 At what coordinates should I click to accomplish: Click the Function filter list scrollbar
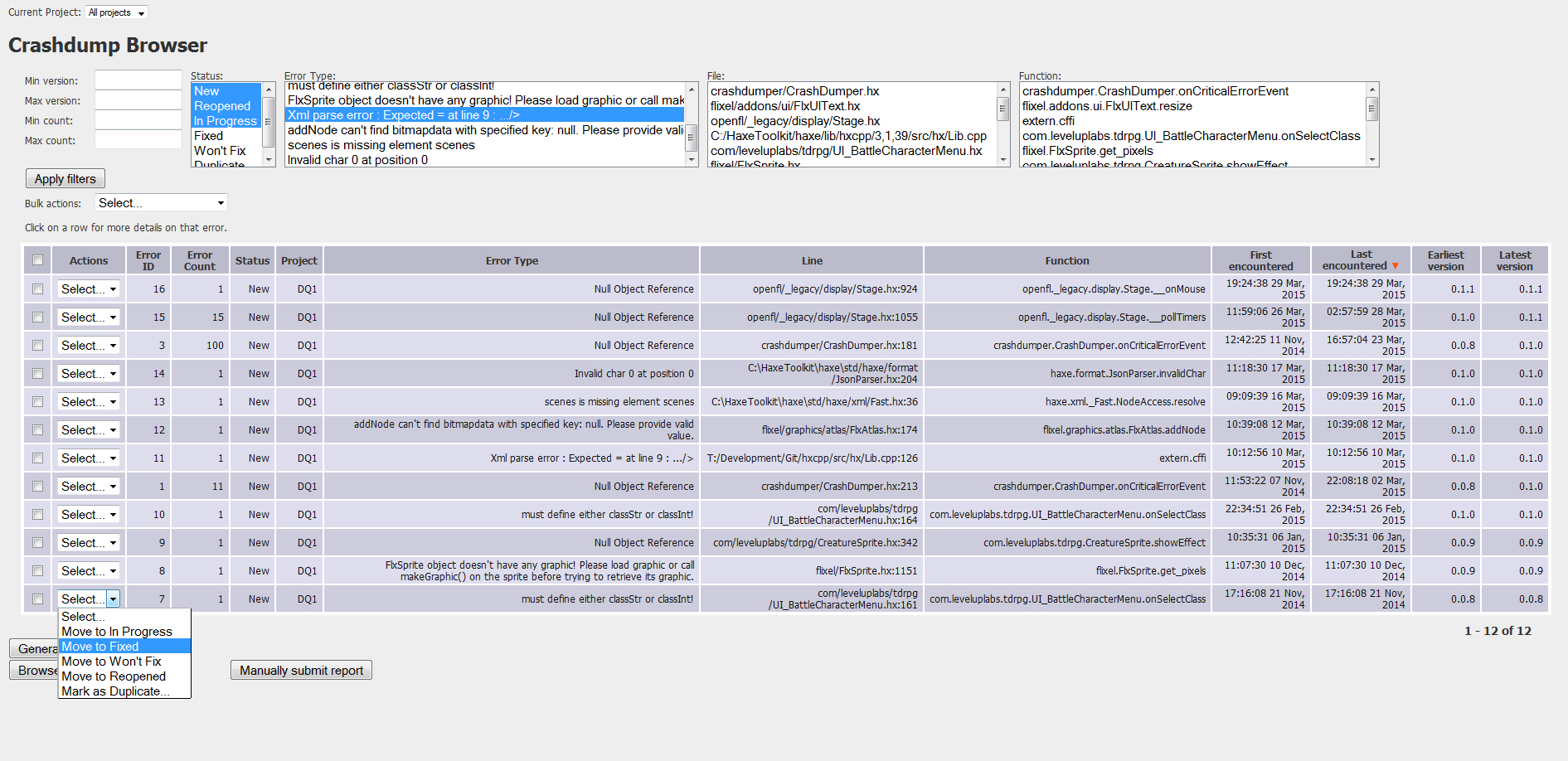tap(1372, 124)
